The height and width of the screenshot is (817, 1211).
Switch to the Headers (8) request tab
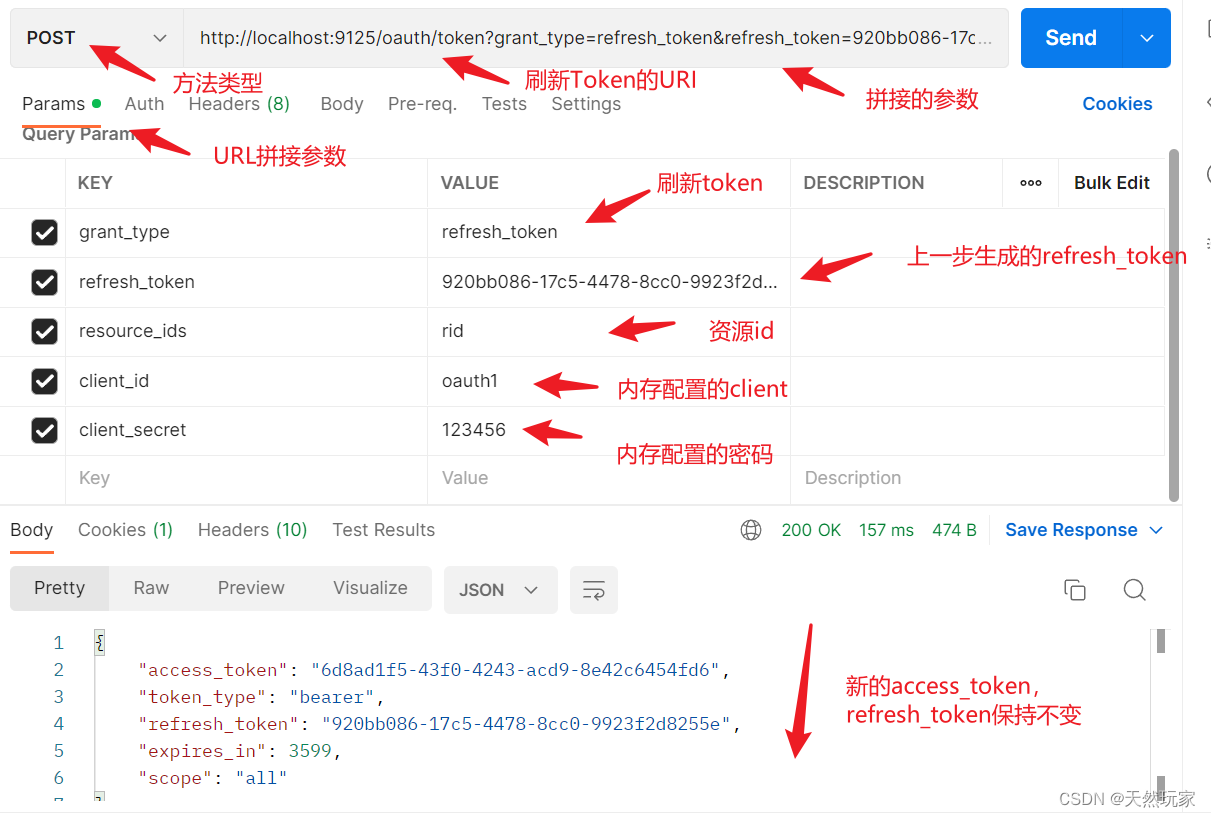tap(238, 103)
